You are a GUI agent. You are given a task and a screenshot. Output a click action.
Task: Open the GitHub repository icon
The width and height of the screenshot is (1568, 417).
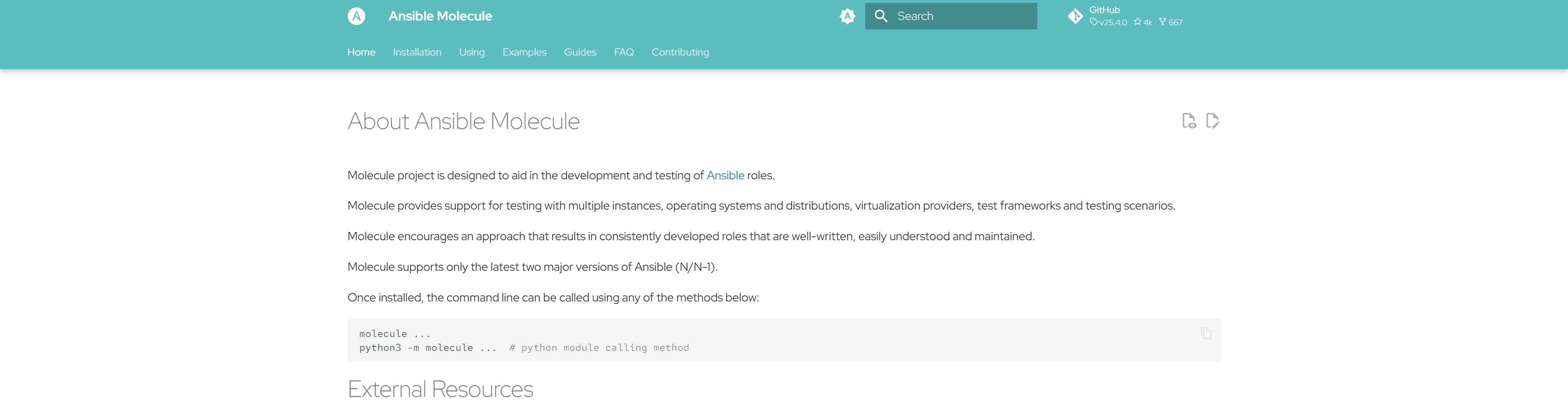click(1075, 16)
